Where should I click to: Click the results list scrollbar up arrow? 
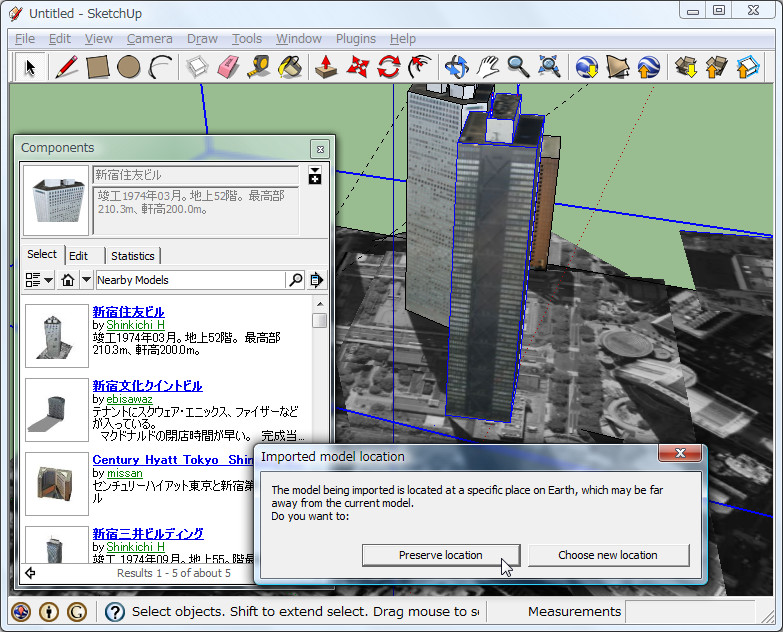pyautogui.click(x=320, y=304)
